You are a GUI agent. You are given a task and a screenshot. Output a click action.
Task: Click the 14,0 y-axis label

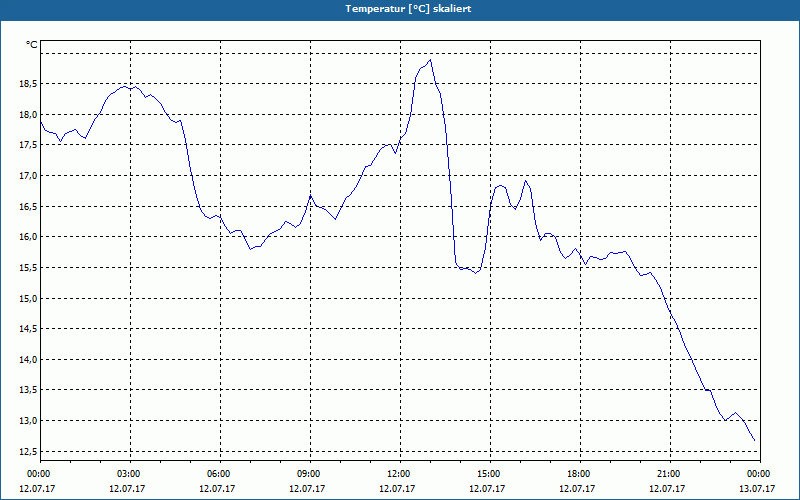(x=29, y=359)
